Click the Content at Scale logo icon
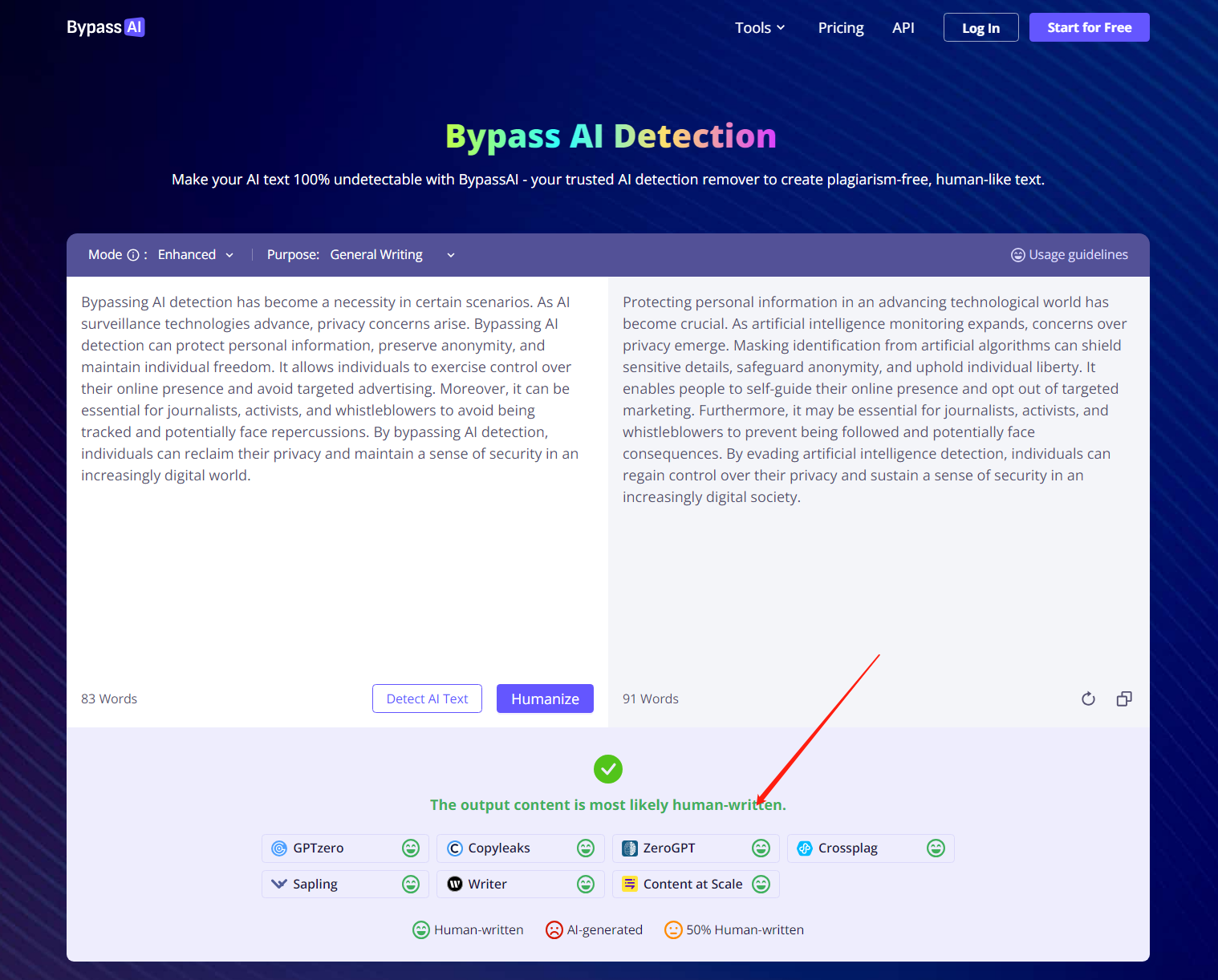The width and height of the screenshot is (1218, 980). [x=630, y=884]
